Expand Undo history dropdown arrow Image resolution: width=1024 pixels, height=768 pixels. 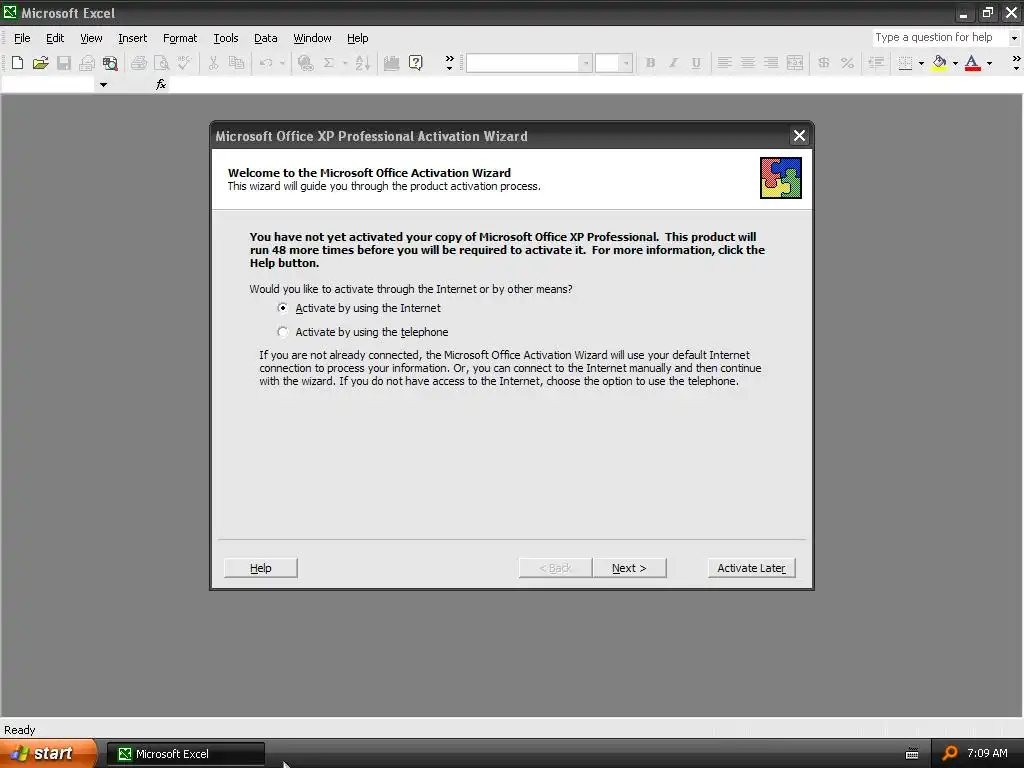pyautogui.click(x=282, y=63)
